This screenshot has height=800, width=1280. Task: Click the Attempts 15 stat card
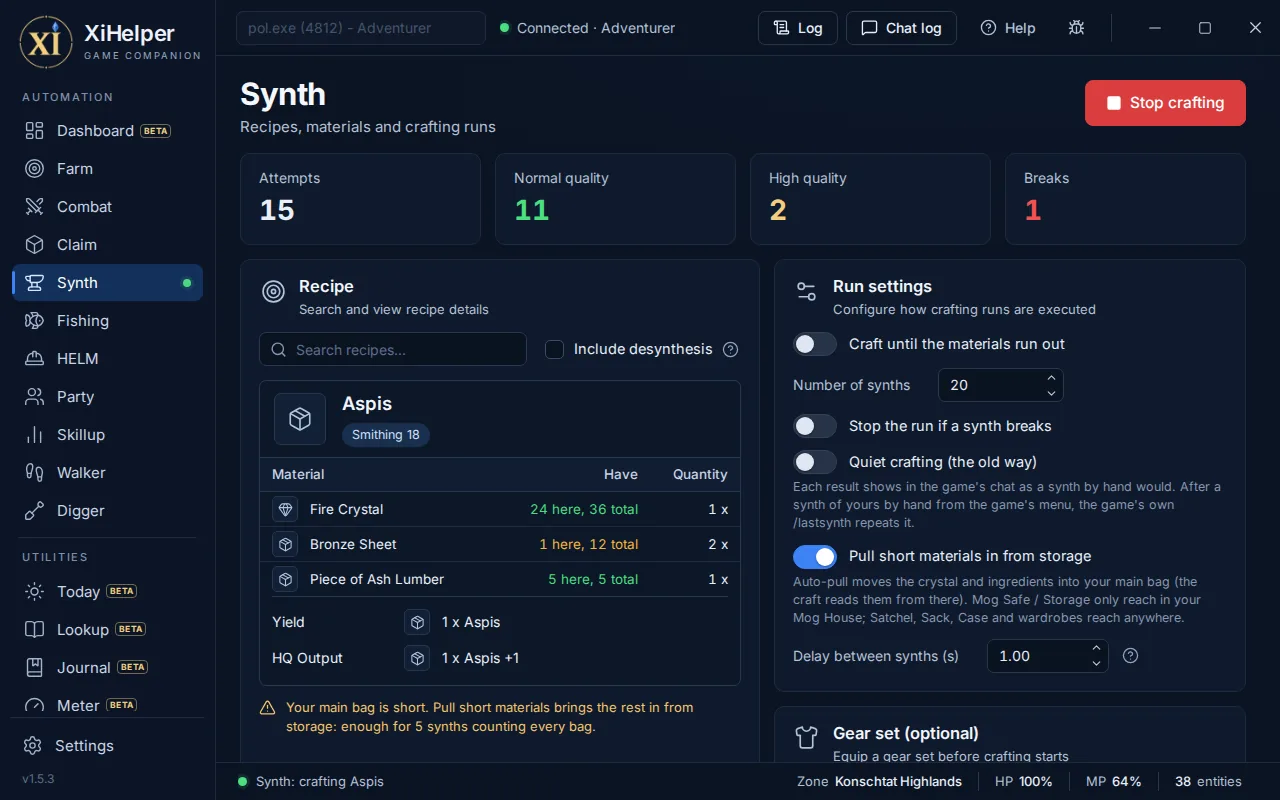tap(360, 199)
